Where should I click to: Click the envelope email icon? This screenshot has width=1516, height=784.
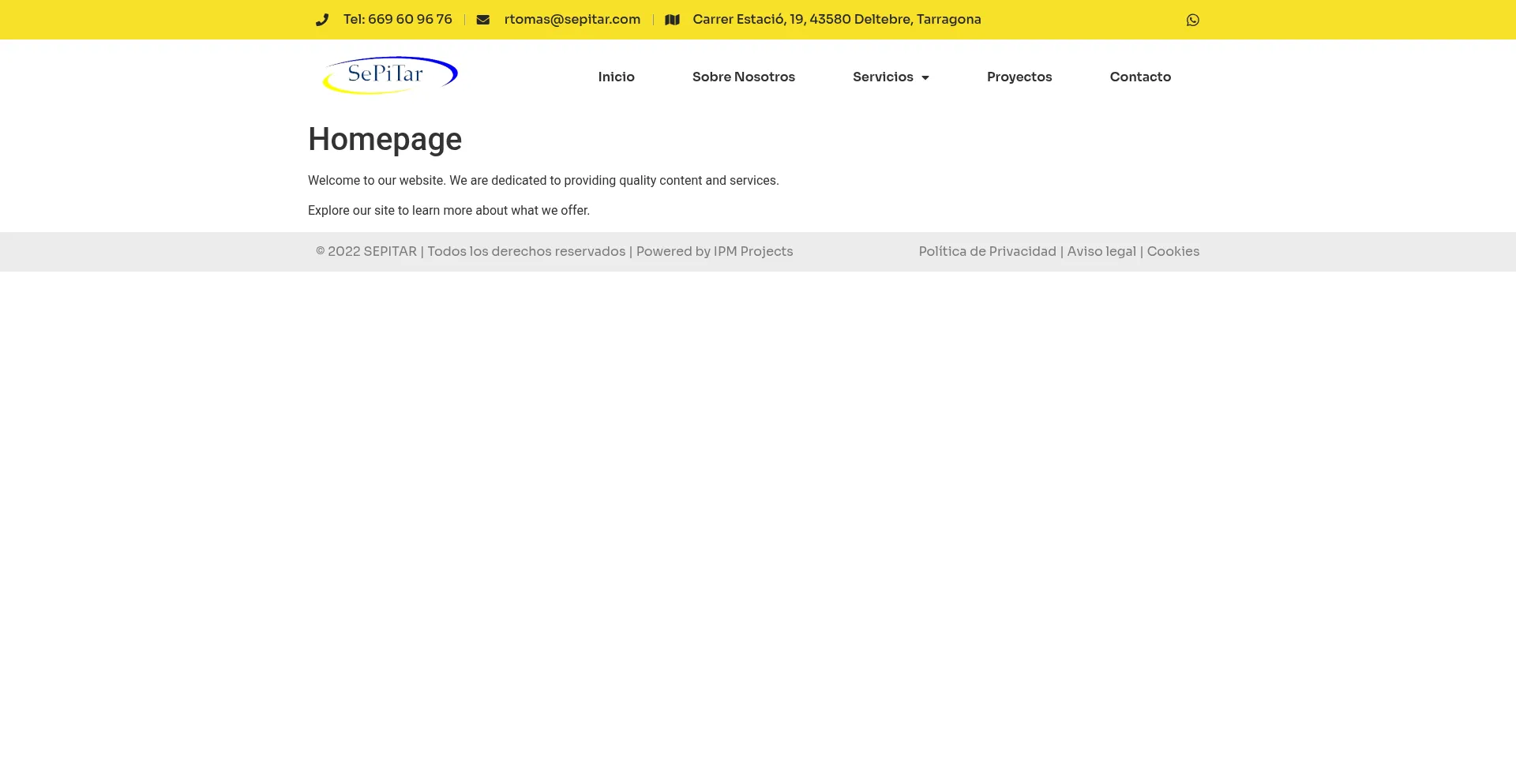click(x=483, y=20)
